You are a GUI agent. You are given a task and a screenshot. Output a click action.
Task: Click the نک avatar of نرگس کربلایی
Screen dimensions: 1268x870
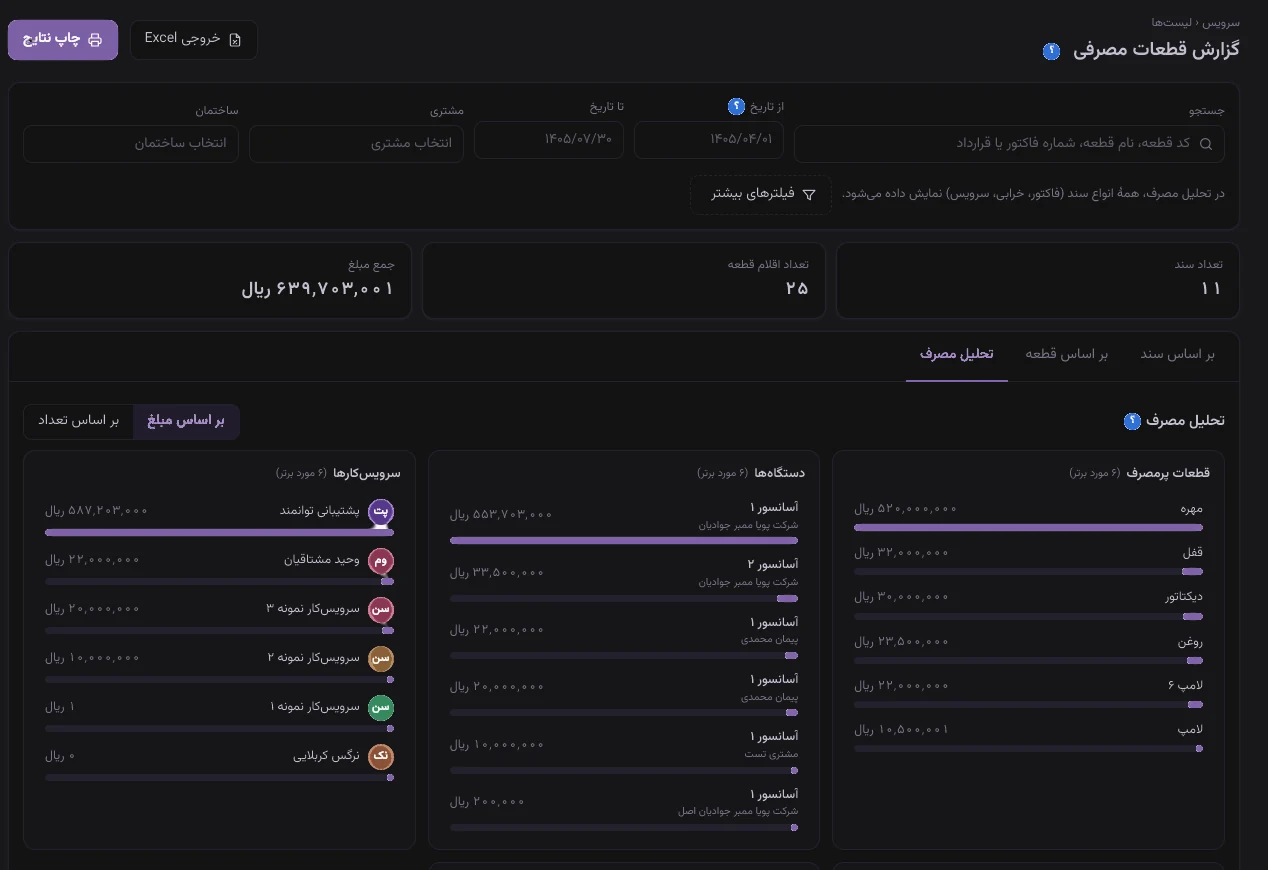click(x=380, y=757)
